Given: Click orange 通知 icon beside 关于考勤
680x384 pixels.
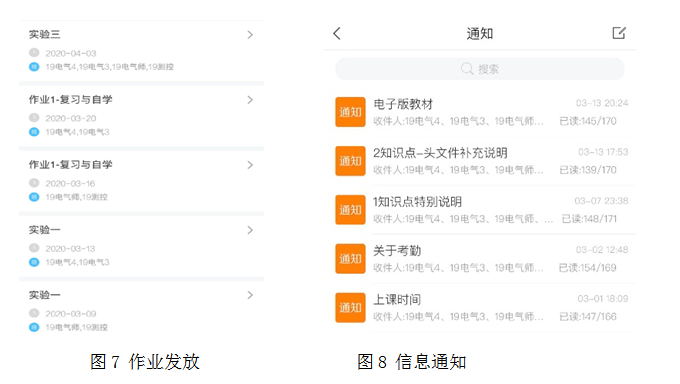Looking at the screenshot, I should pos(350,259).
